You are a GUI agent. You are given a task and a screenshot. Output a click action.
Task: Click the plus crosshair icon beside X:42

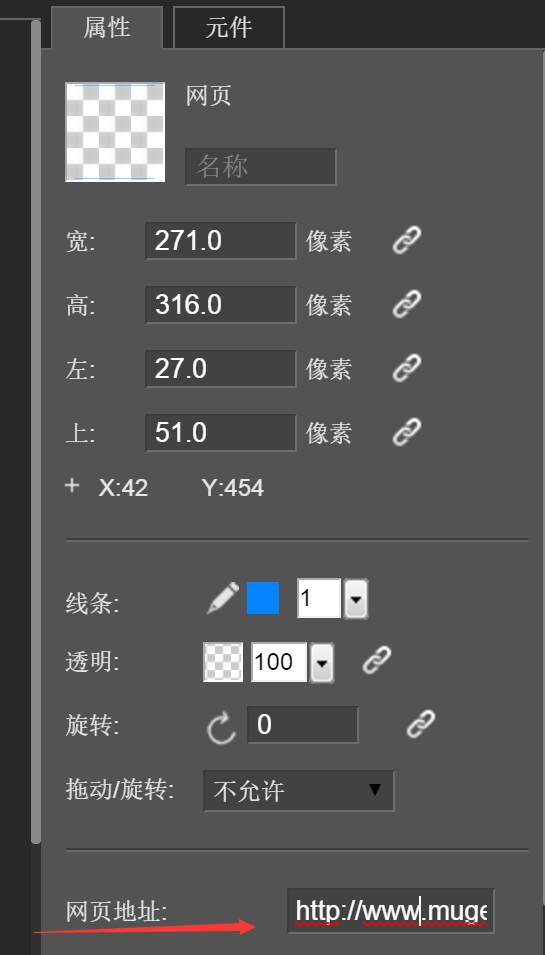(72, 485)
